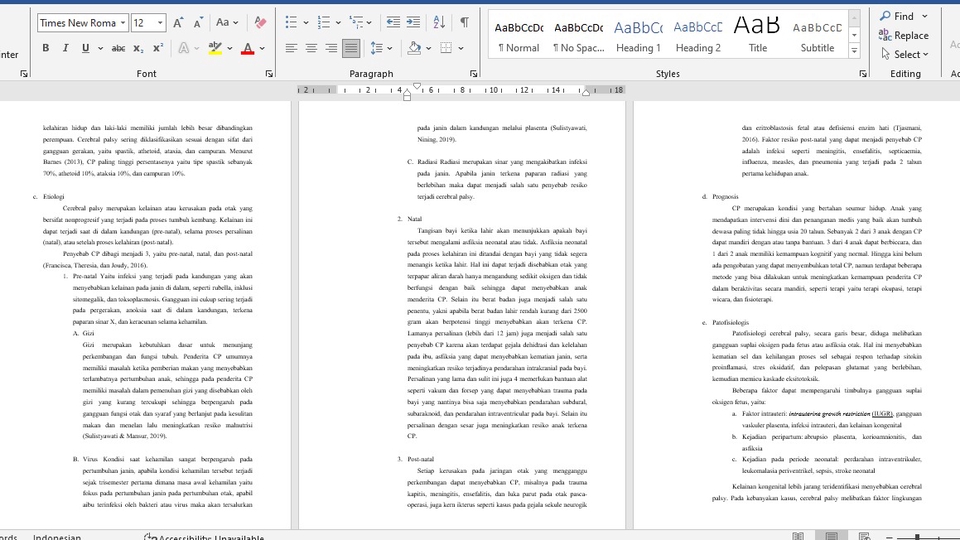Expand Numbering dropdown arrow

tap(338, 23)
